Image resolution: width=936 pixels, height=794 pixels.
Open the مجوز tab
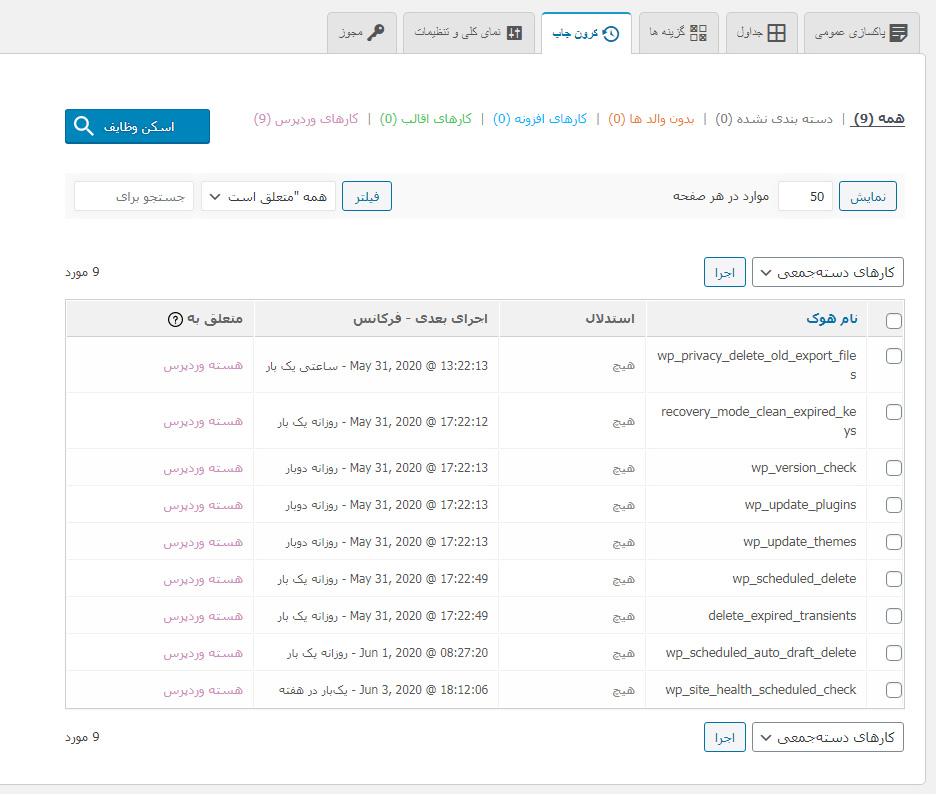point(362,33)
